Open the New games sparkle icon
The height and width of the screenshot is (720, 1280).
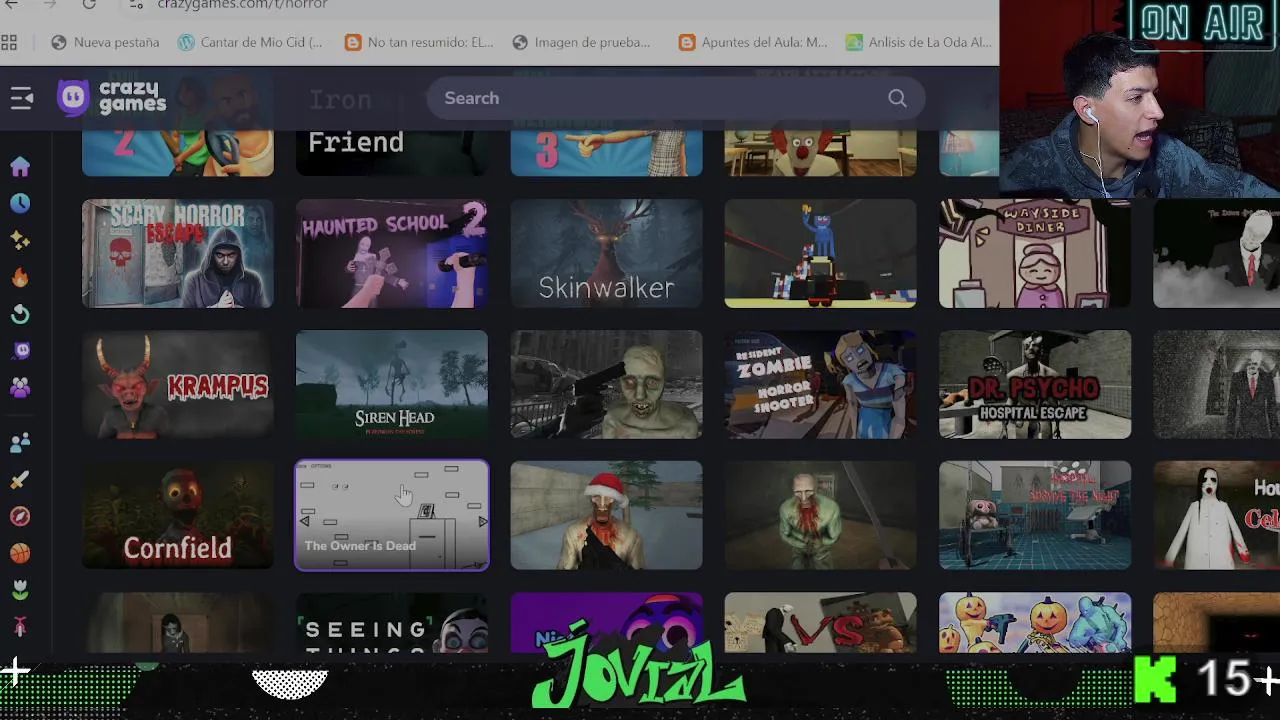(20, 240)
